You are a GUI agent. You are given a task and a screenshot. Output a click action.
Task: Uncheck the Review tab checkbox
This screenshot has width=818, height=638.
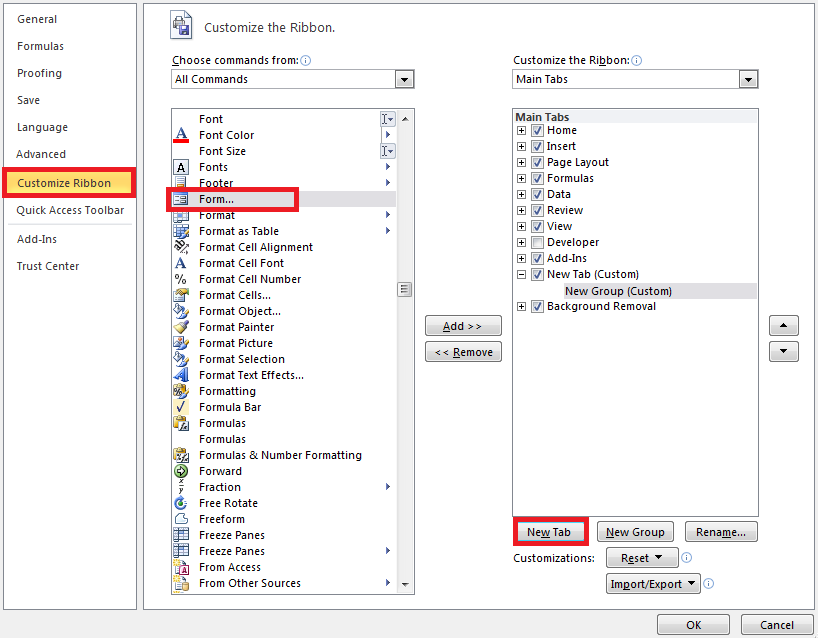(x=537, y=210)
